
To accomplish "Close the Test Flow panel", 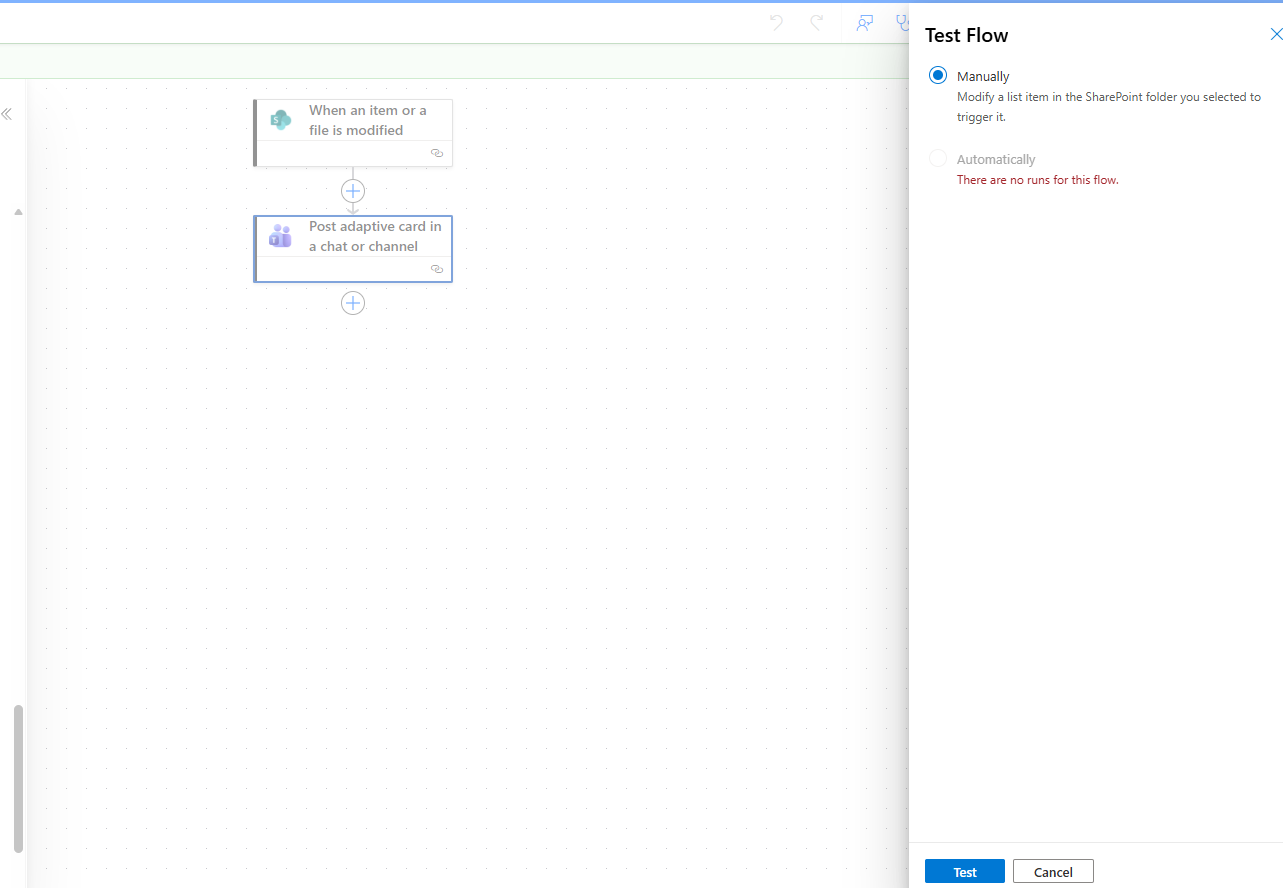I will (1275, 35).
